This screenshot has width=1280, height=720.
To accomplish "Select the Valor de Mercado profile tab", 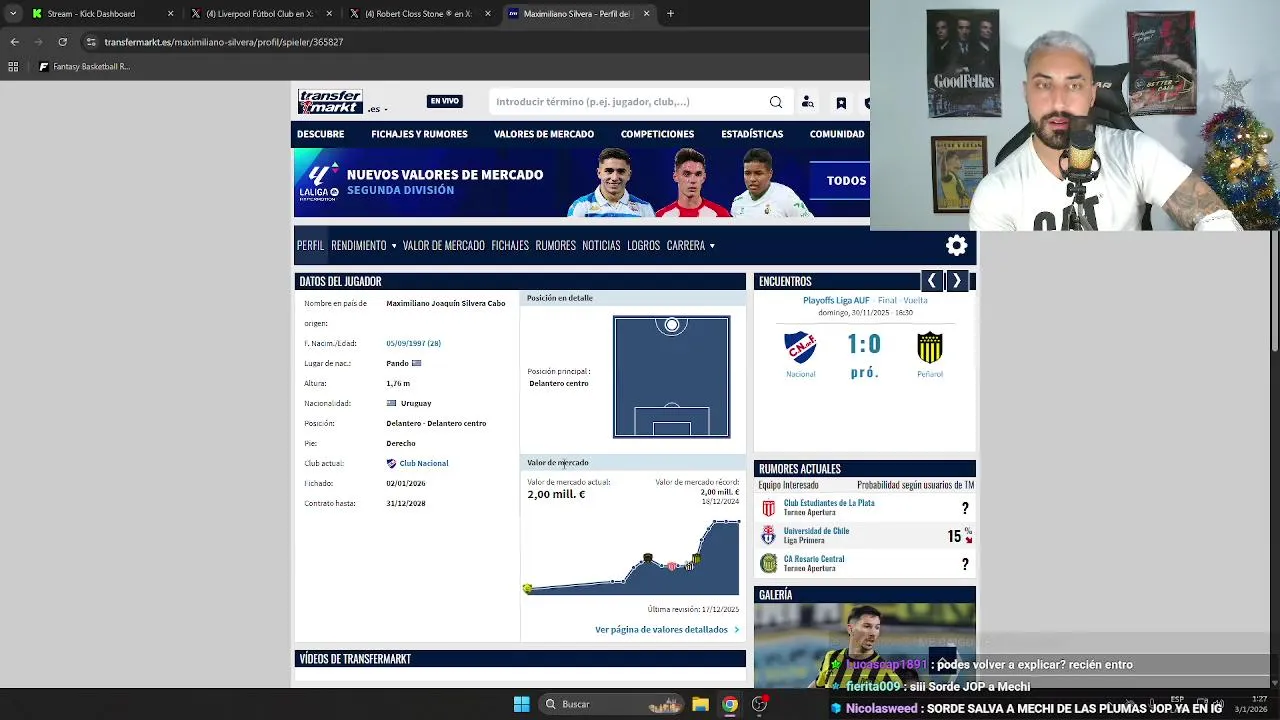I will tap(443, 245).
